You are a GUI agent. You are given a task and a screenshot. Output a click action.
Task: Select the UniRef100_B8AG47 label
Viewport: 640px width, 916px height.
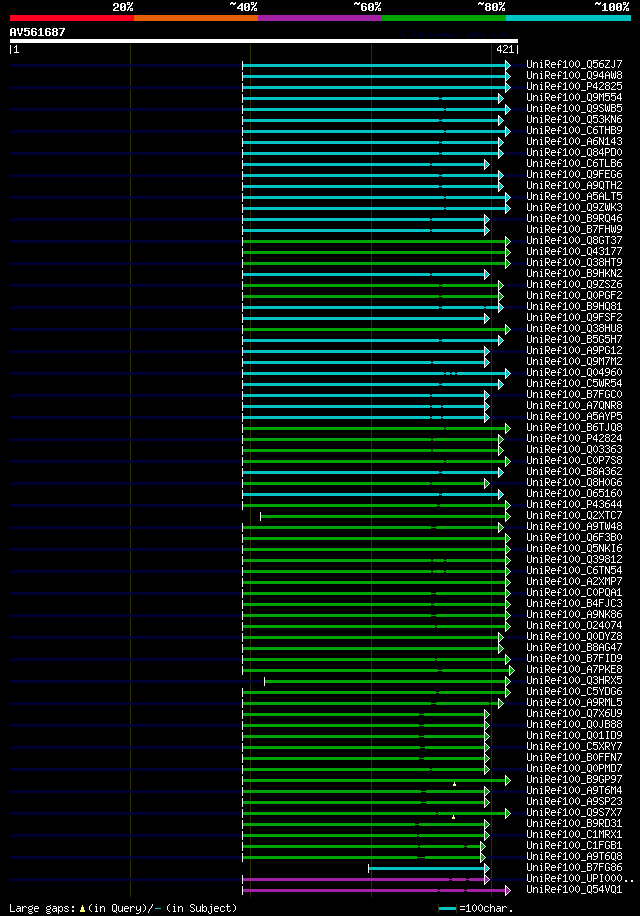pos(574,648)
